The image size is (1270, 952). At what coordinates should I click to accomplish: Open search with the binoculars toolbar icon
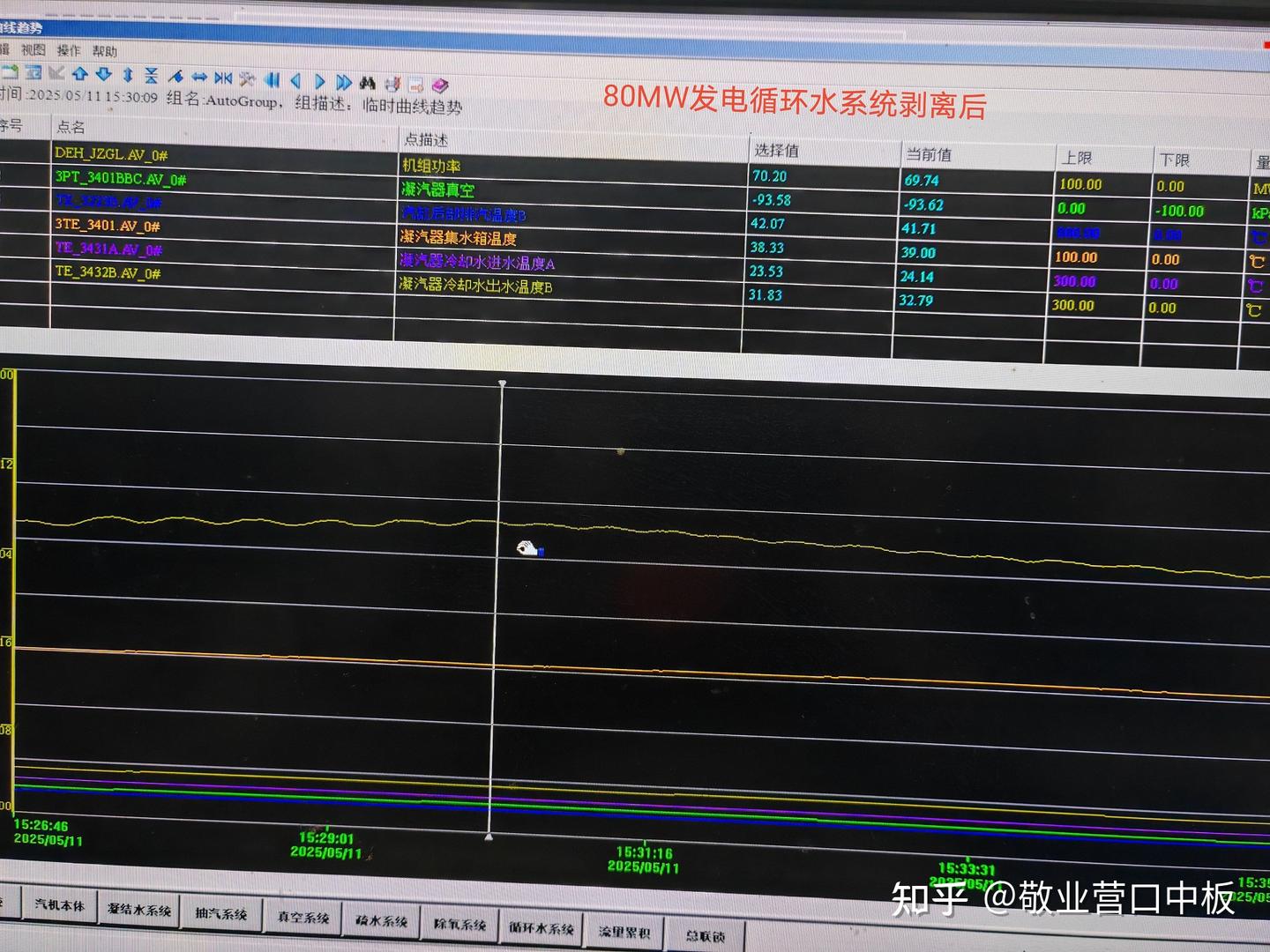(369, 79)
